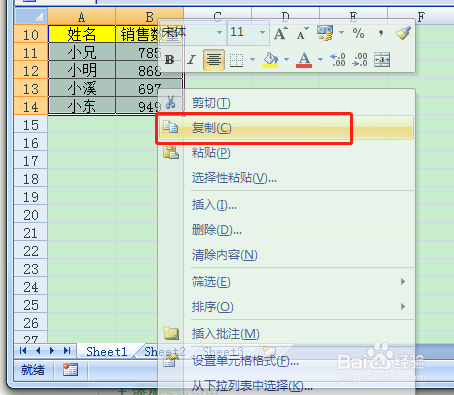The image size is (454, 395).
Task: Click the cell containing 小东
Action: 82,106
